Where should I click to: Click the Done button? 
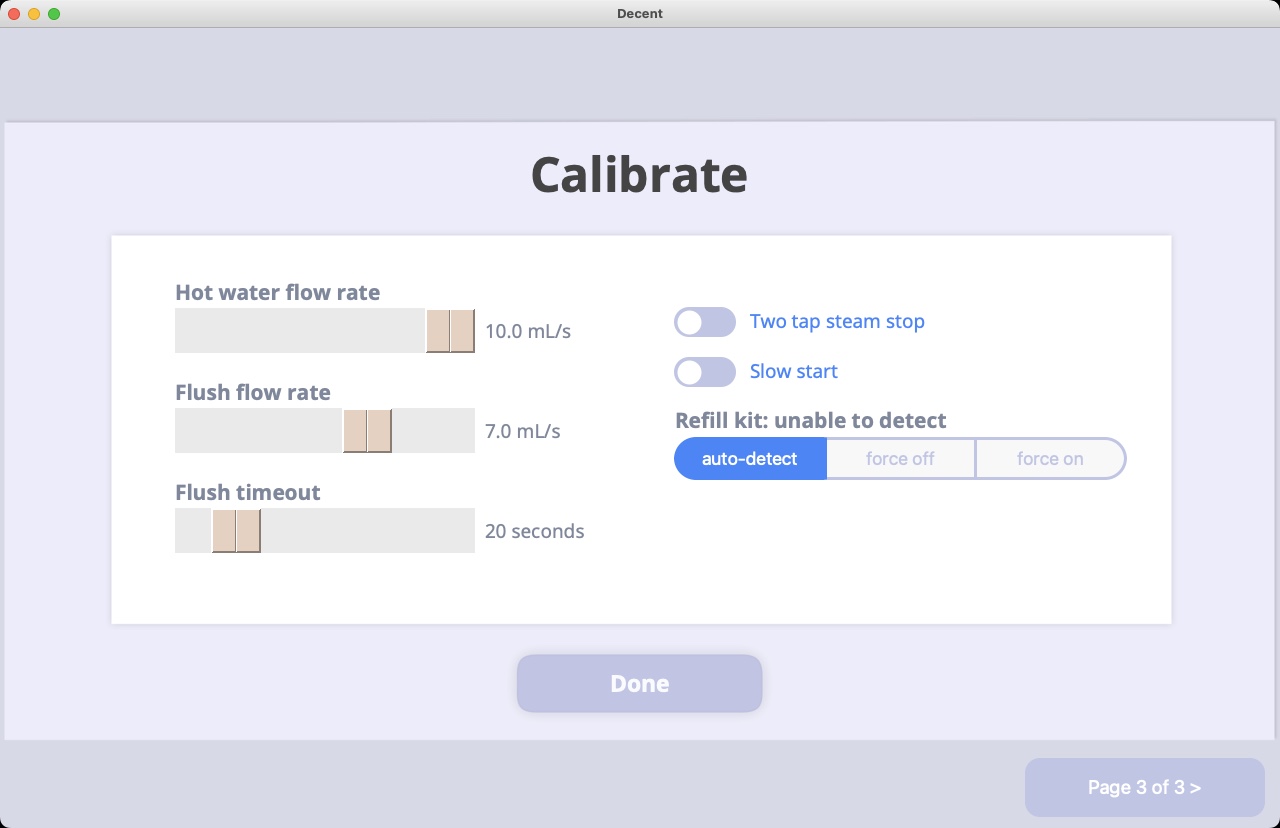[x=640, y=684]
